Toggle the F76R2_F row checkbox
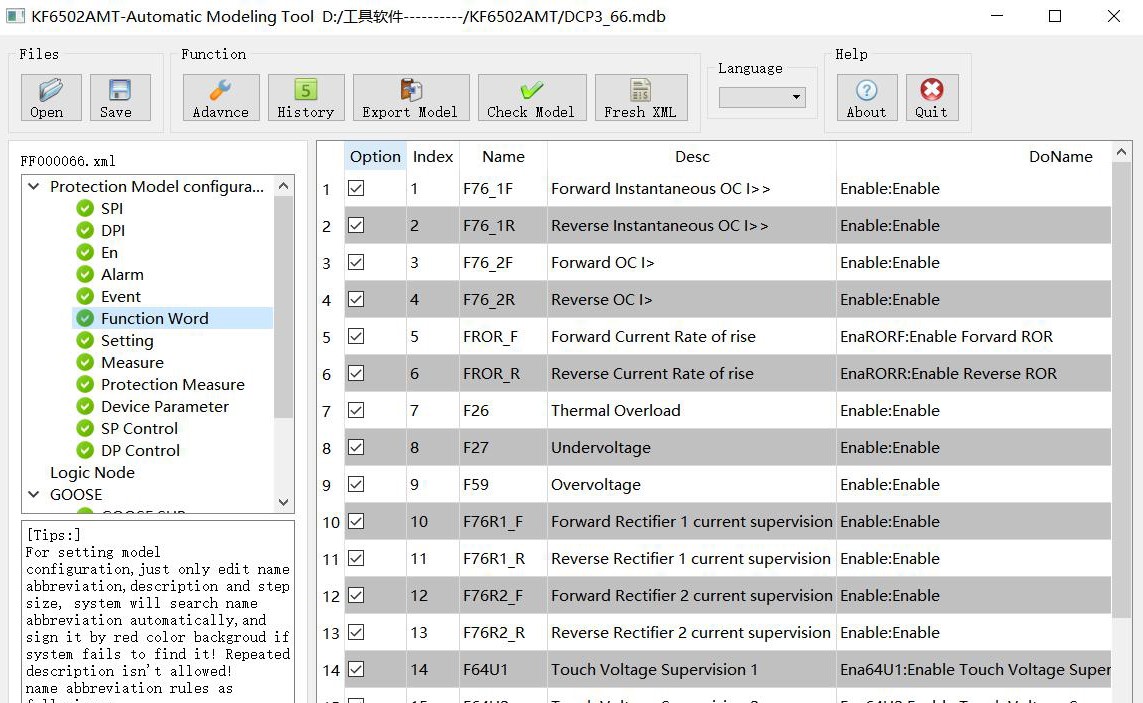 (356, 595)
